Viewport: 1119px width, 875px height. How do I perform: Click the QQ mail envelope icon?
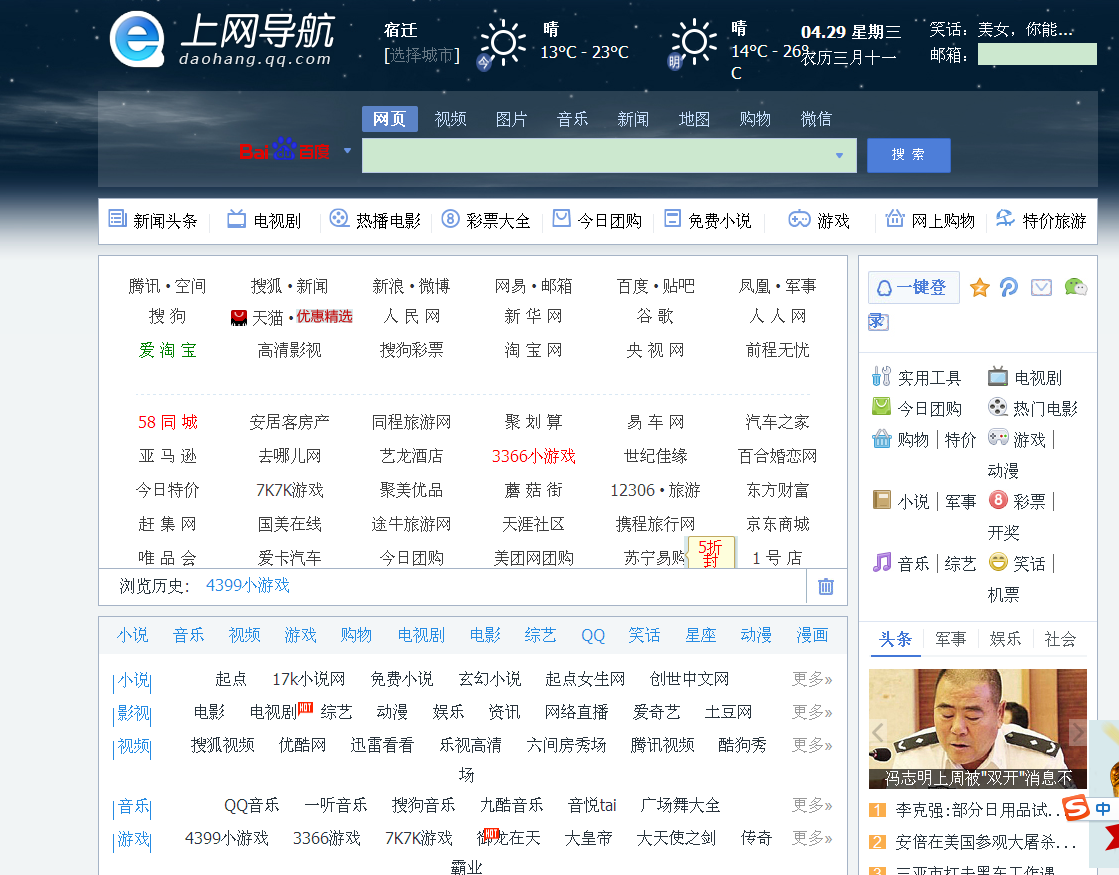pos(1041,288)
